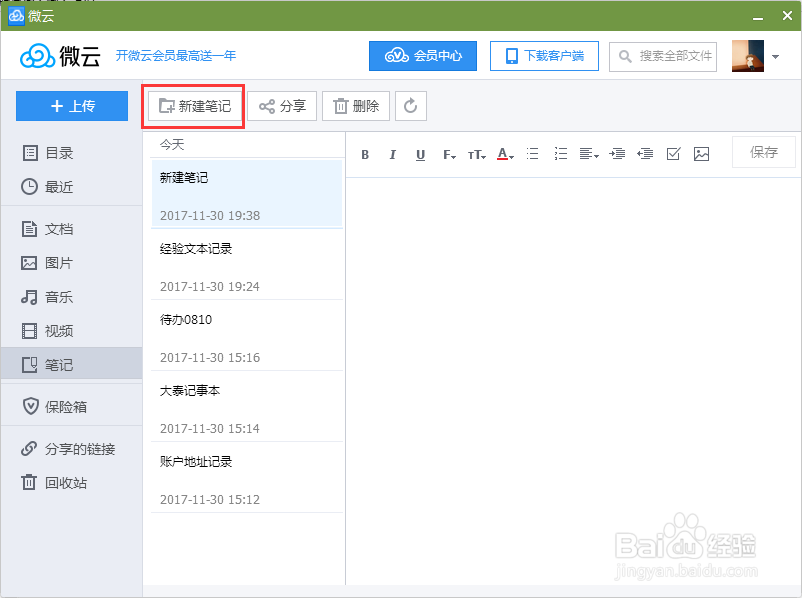
Task: Click the 分享 share button
Action: pyautogui.click(x=282, y=106)
